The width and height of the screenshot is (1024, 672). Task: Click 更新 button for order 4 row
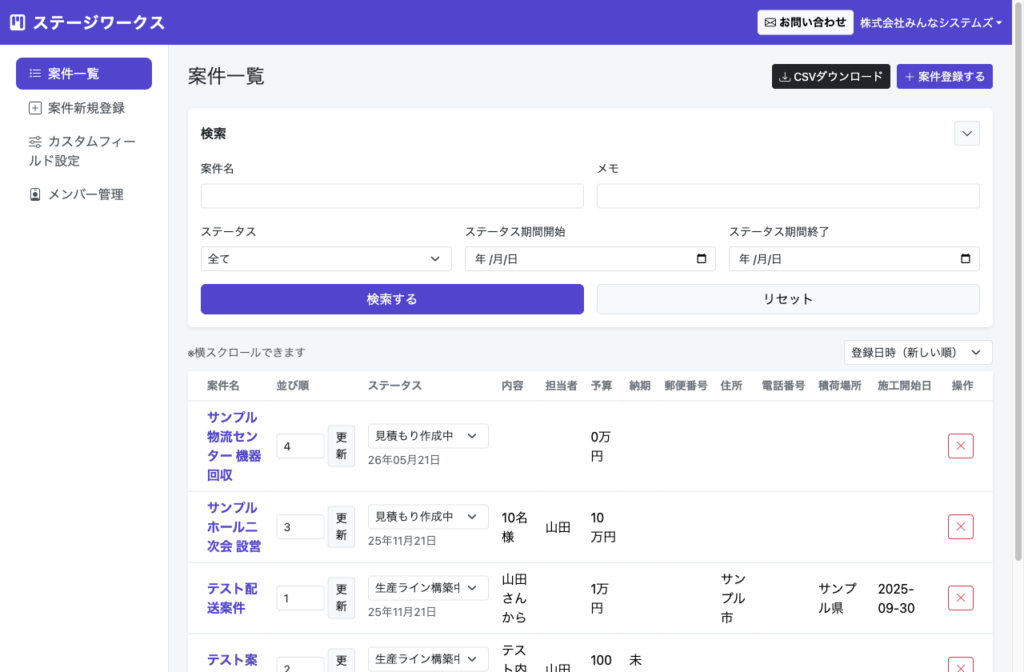pyautogui.click(x=341, y=446)
